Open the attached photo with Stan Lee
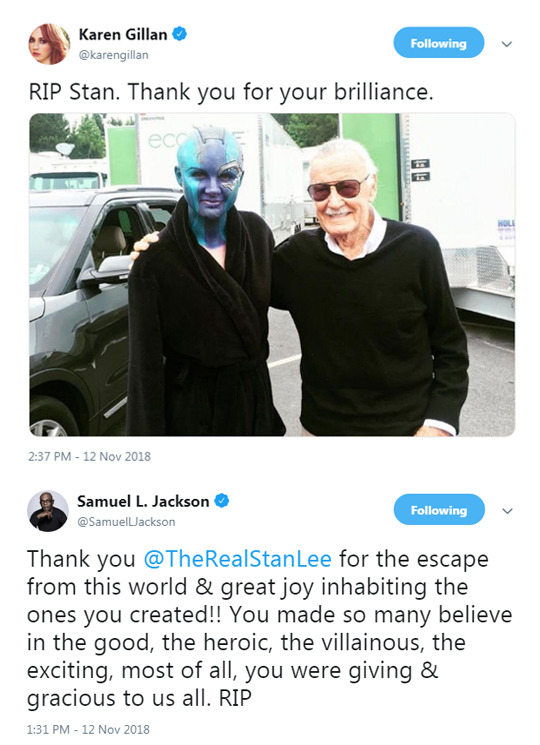This screenshot has height=745, width=540. point(272,275)
